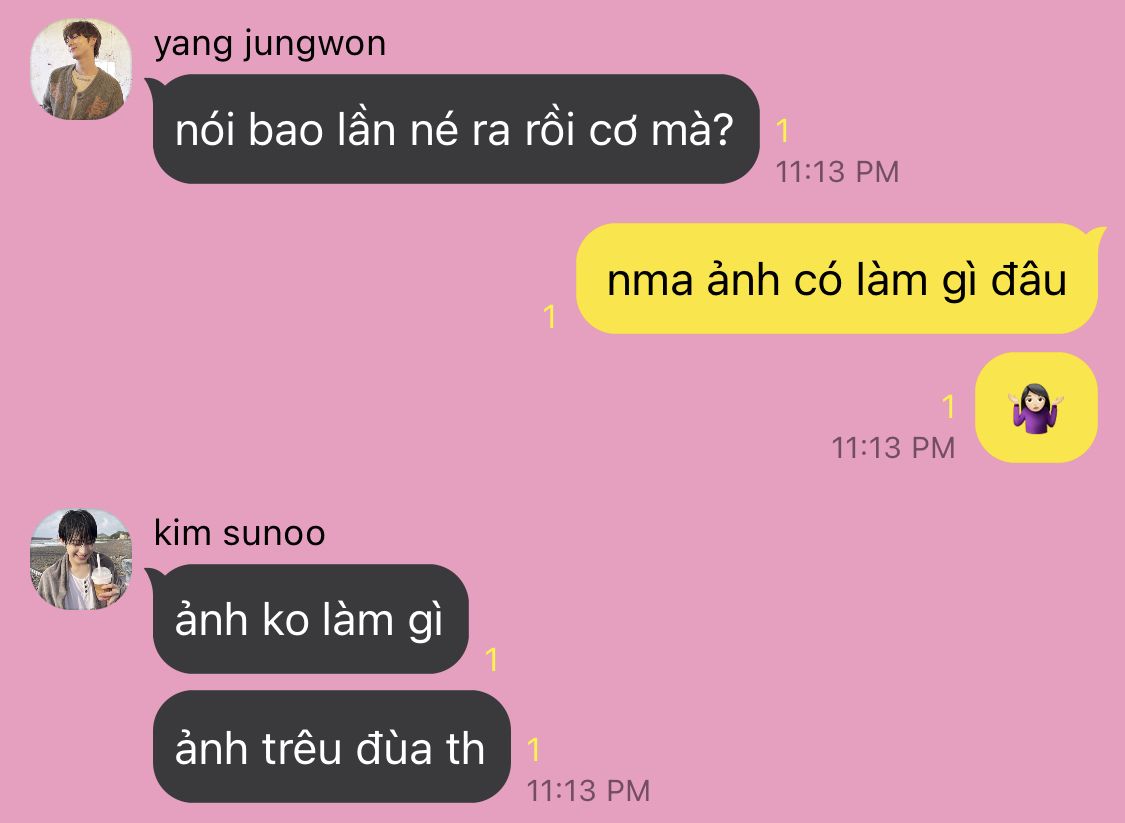
Task: Open yang jungwon's profile picture
Action: tap(81, 69)
